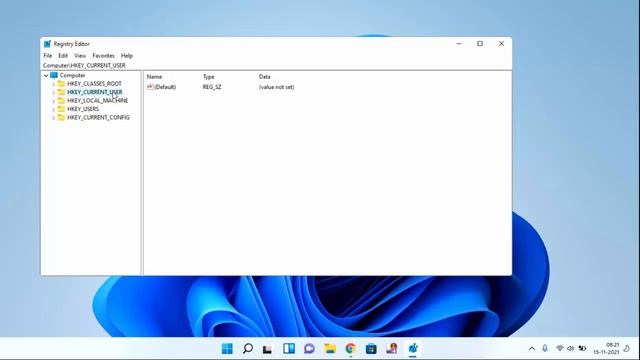Click the REG_SZ type cell
Image resolution: width=640 pixels, height=360 pixels.
(212, 87)
